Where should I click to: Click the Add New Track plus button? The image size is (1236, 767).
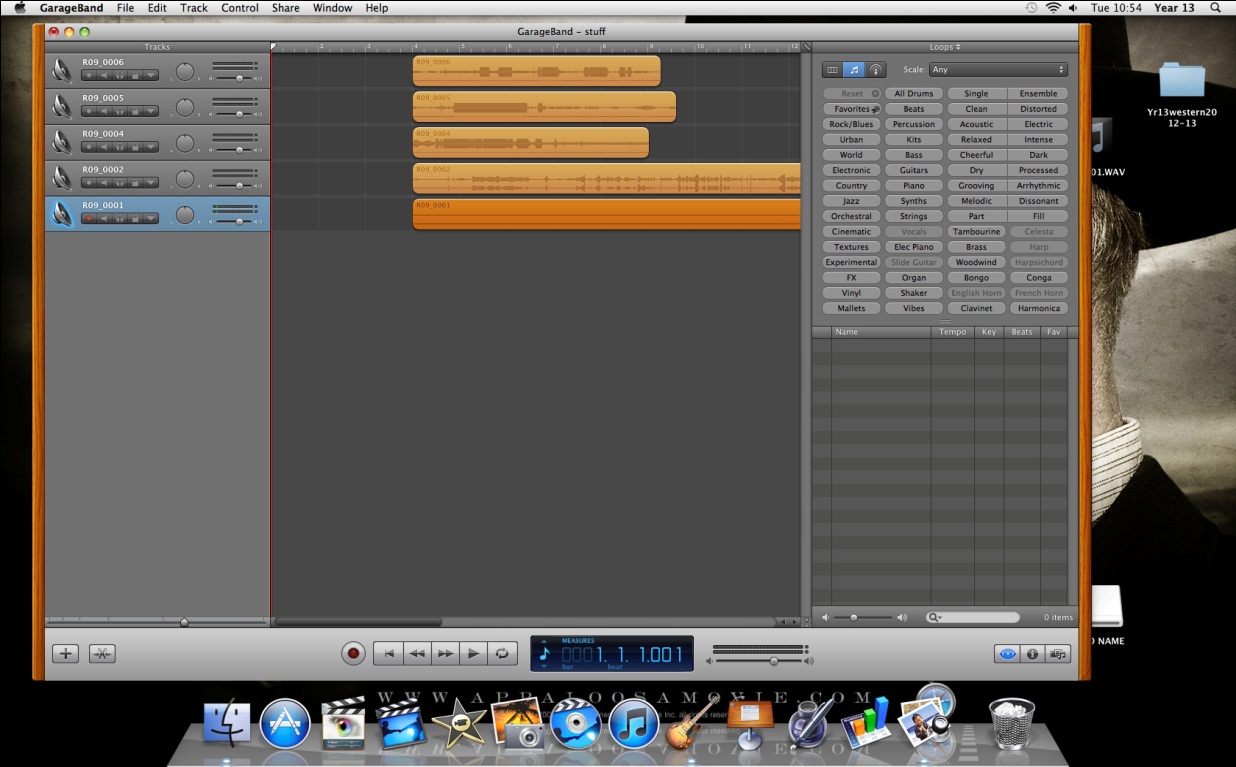click(65, 654)
